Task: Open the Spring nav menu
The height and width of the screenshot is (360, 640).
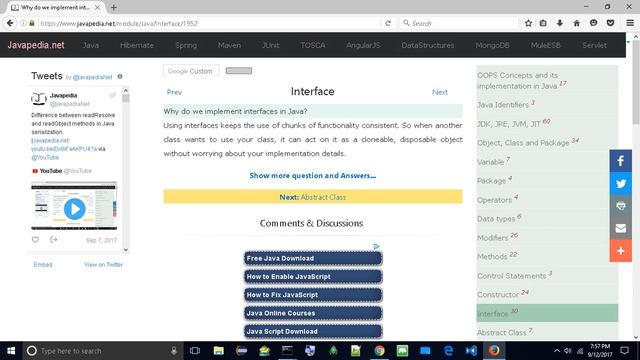Action: coord(186,45)
